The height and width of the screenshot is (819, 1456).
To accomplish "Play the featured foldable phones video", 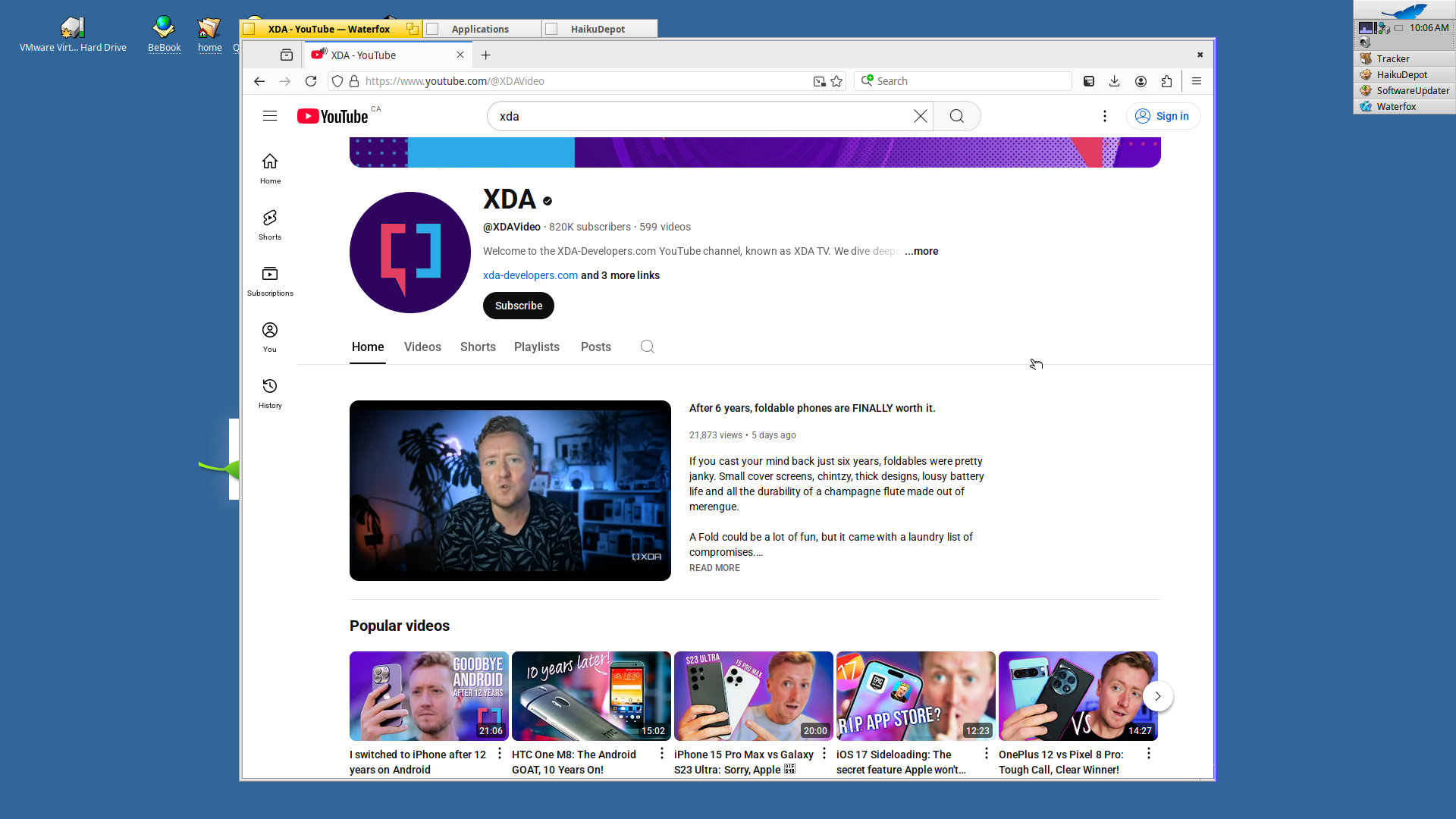I will (x=510, y=491).
